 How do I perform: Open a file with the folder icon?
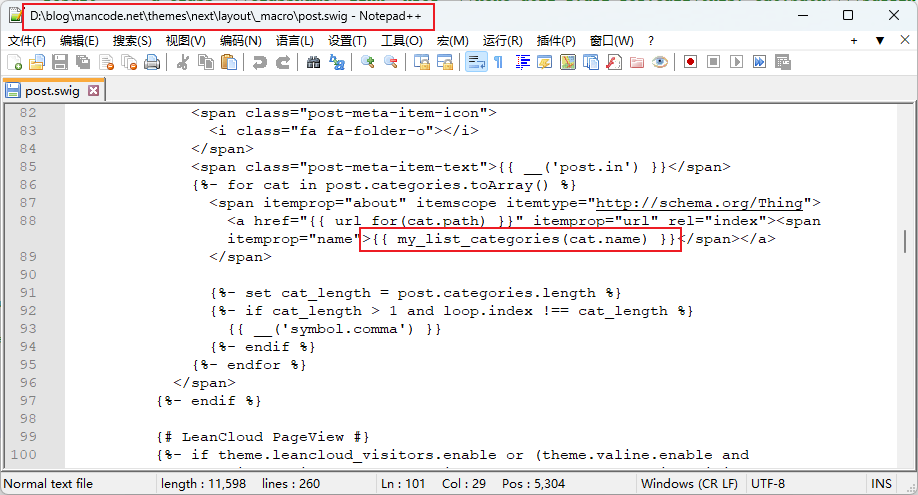click(x=37, y=62)
